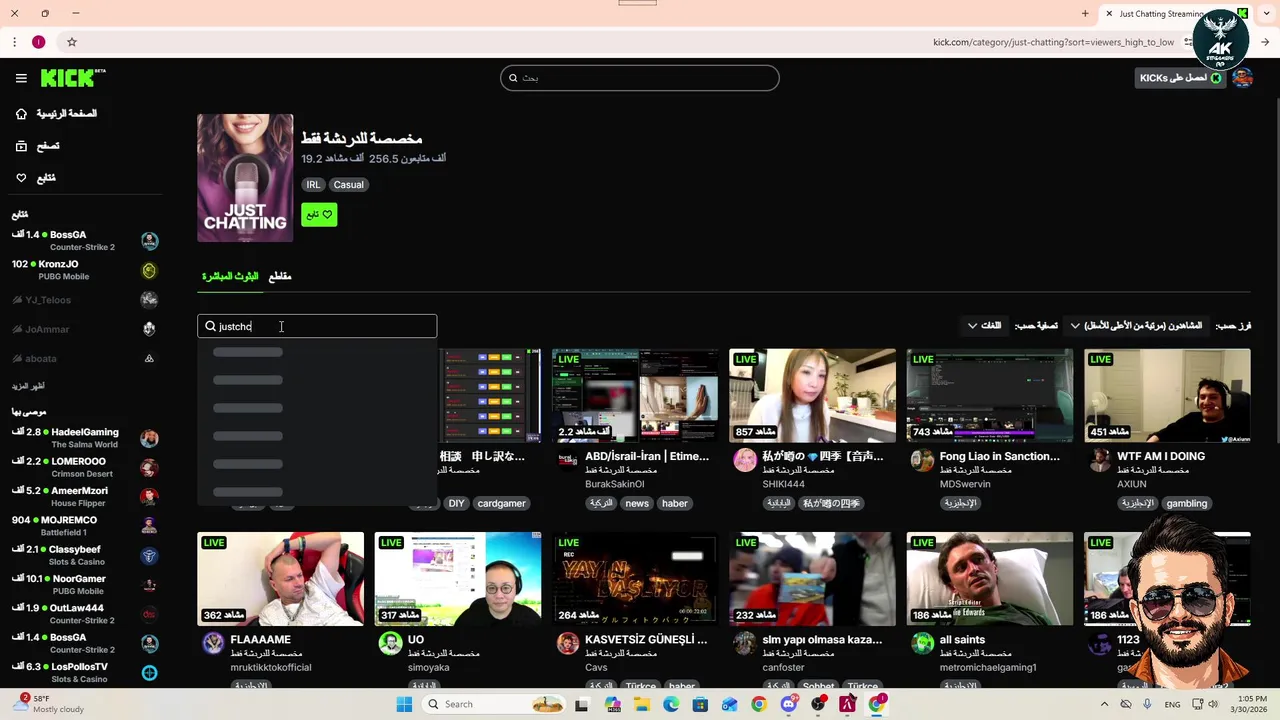Bookmark page with Chrome star icon
This screenshot has width=1280, height=720.
click(72, 42)
